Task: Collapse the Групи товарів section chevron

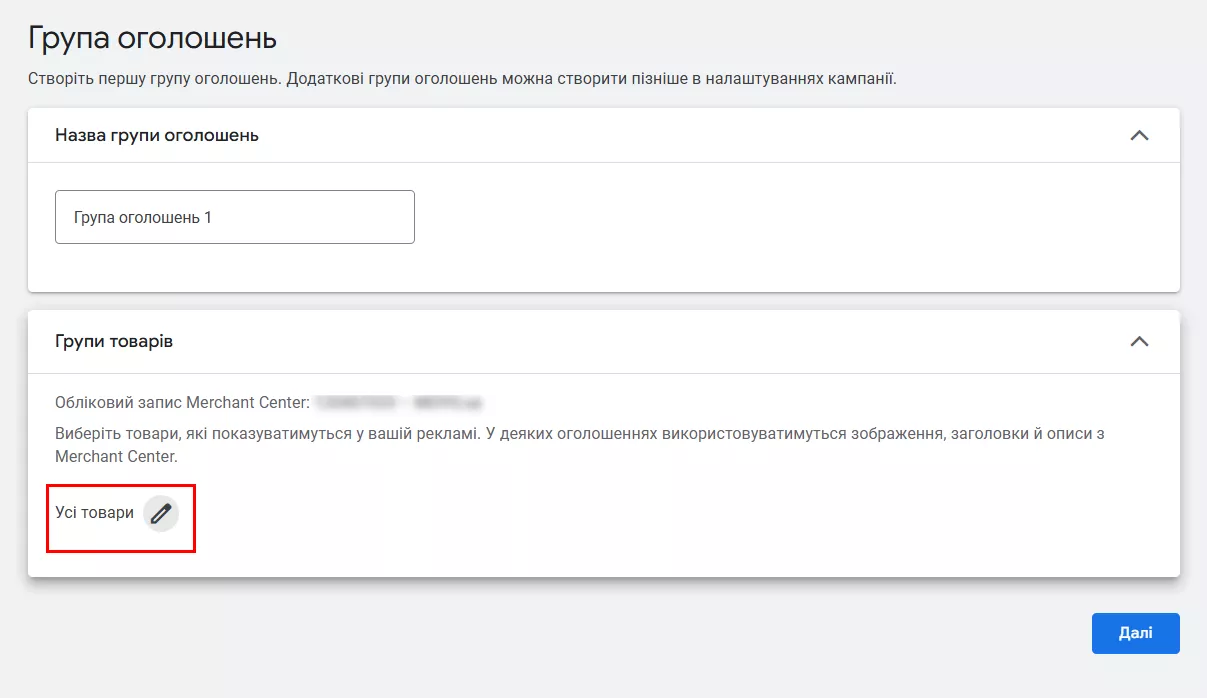Action: [1138, 341]
